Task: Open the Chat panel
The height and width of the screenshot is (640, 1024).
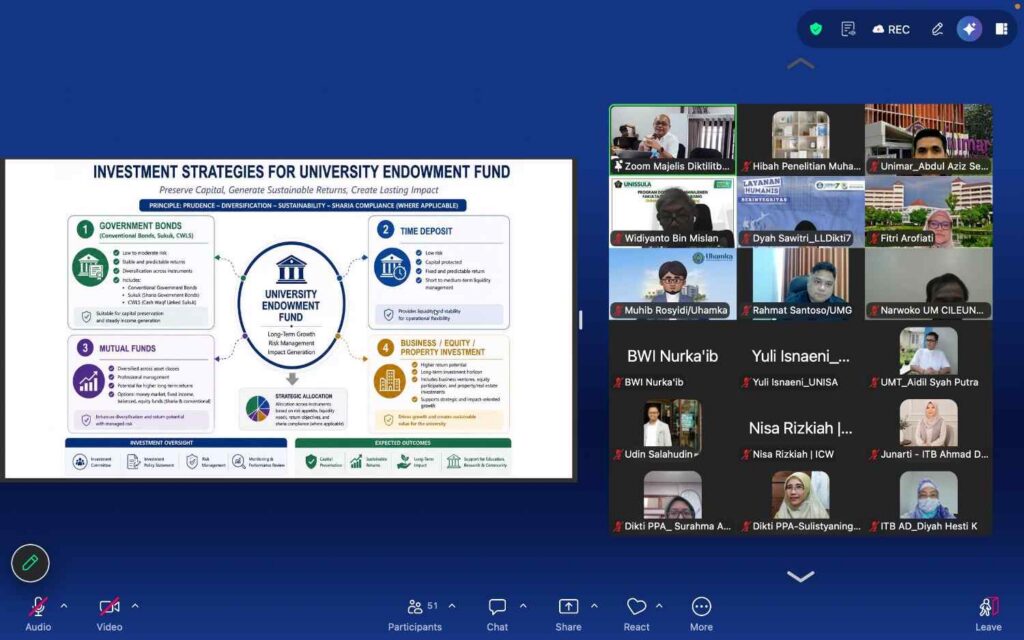Action: click(x=497, y=614)
